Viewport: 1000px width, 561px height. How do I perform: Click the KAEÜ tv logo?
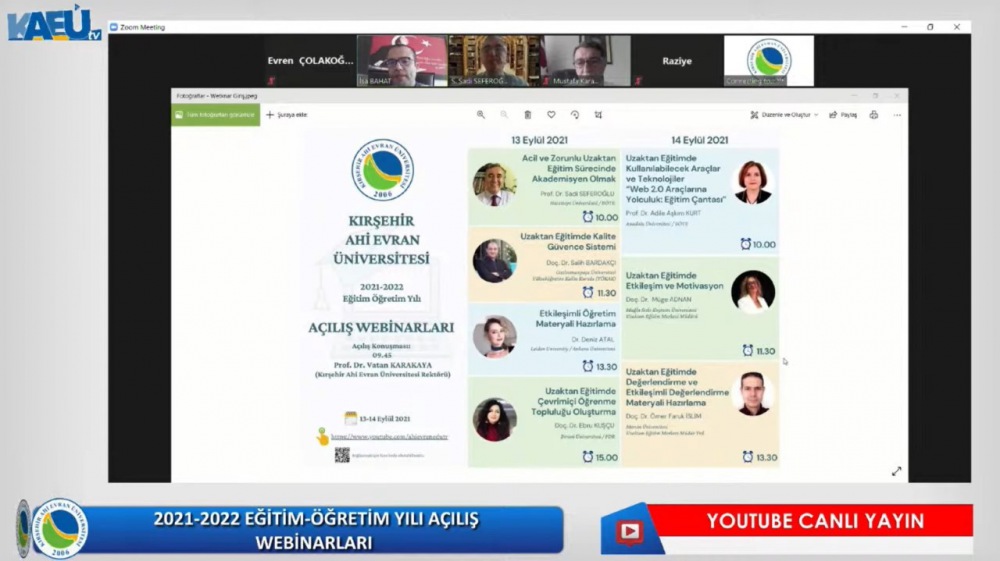pyautogui.click(x=54, y=23)
